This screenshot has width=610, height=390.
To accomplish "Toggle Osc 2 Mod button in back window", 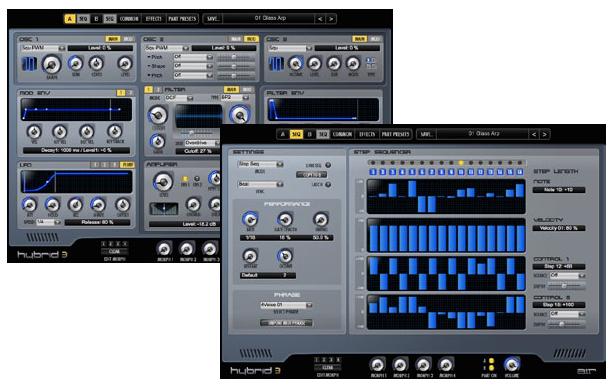I will pyautogui.click(x=251, y=39).
